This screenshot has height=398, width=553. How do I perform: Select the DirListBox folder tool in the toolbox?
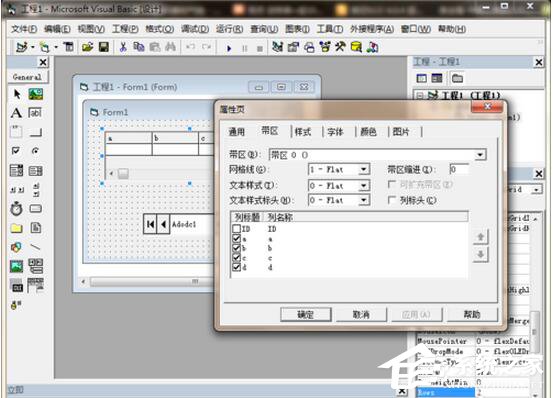click(16, 228)
